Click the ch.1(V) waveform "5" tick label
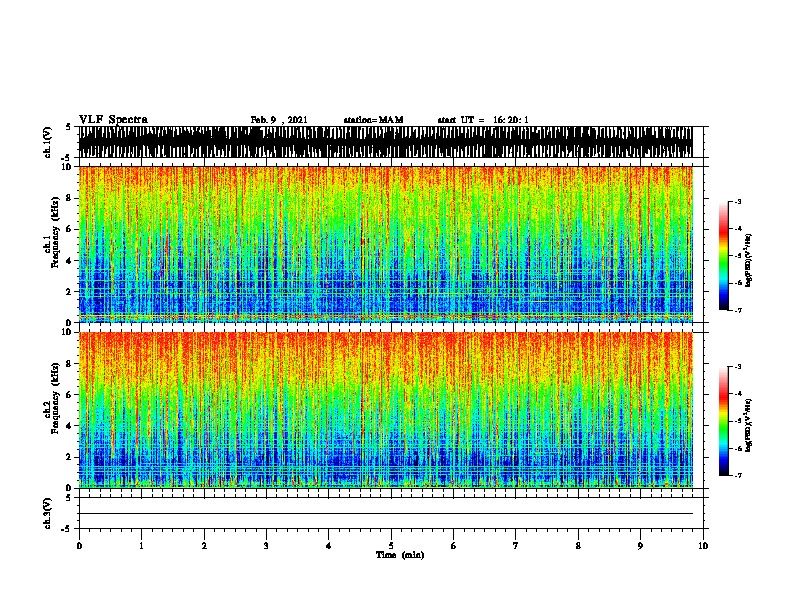 pyautogui.click(x=68, y=127)
